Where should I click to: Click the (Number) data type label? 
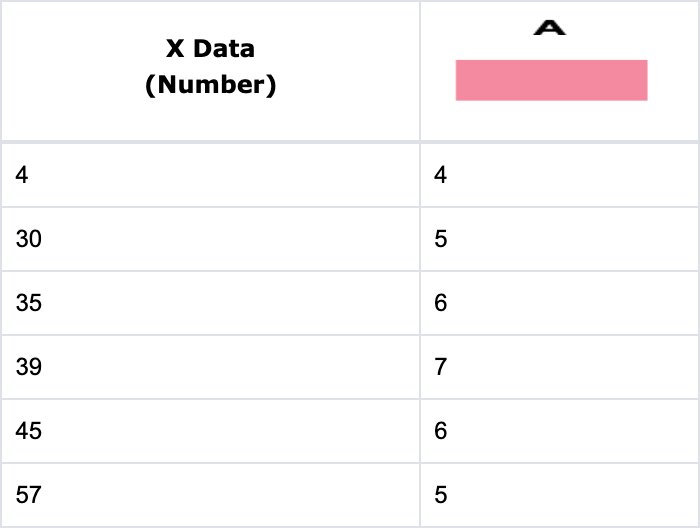(x=210, y=85)
